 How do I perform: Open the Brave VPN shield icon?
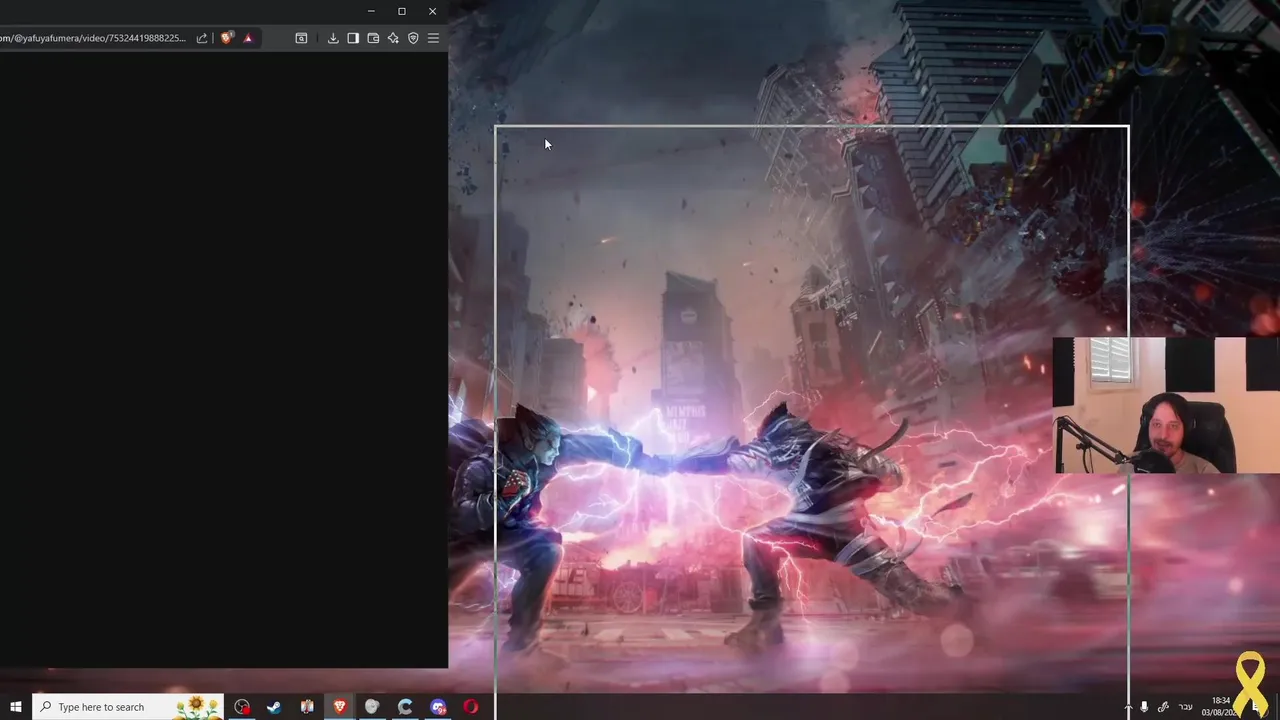(413, 38)
